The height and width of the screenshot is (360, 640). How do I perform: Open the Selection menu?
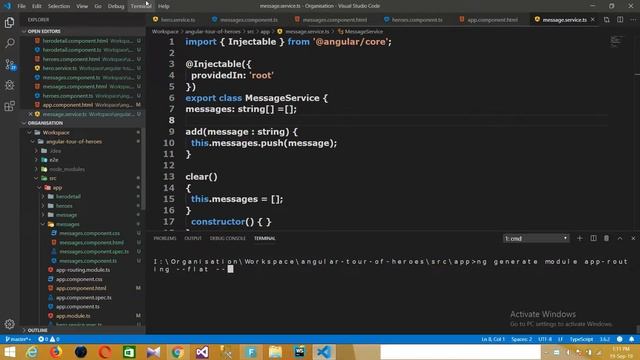[59, 6]
